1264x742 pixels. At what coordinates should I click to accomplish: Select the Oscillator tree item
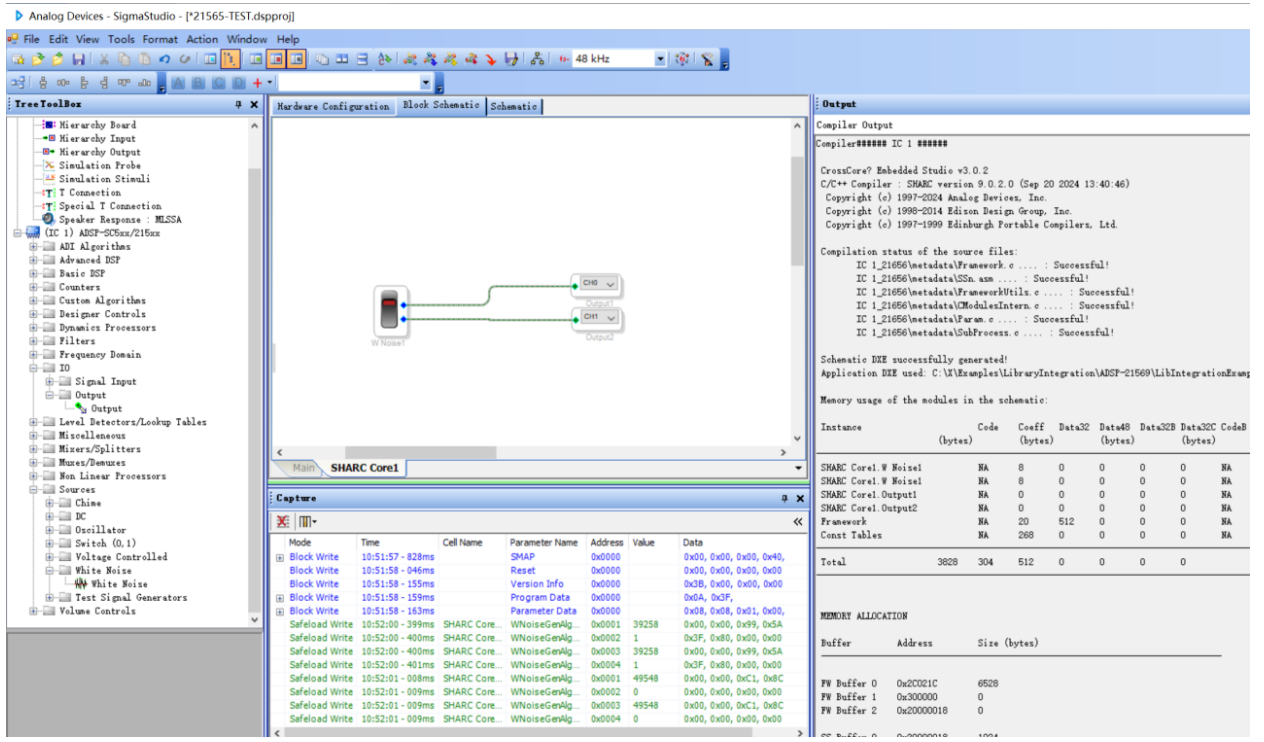[x=101, y=530]
